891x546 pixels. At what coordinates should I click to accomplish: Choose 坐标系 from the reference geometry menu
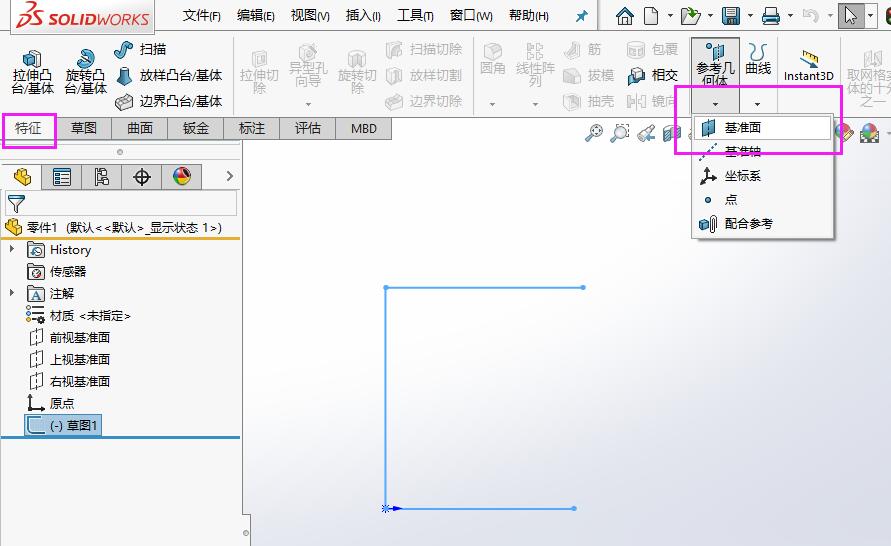[763, 176]
